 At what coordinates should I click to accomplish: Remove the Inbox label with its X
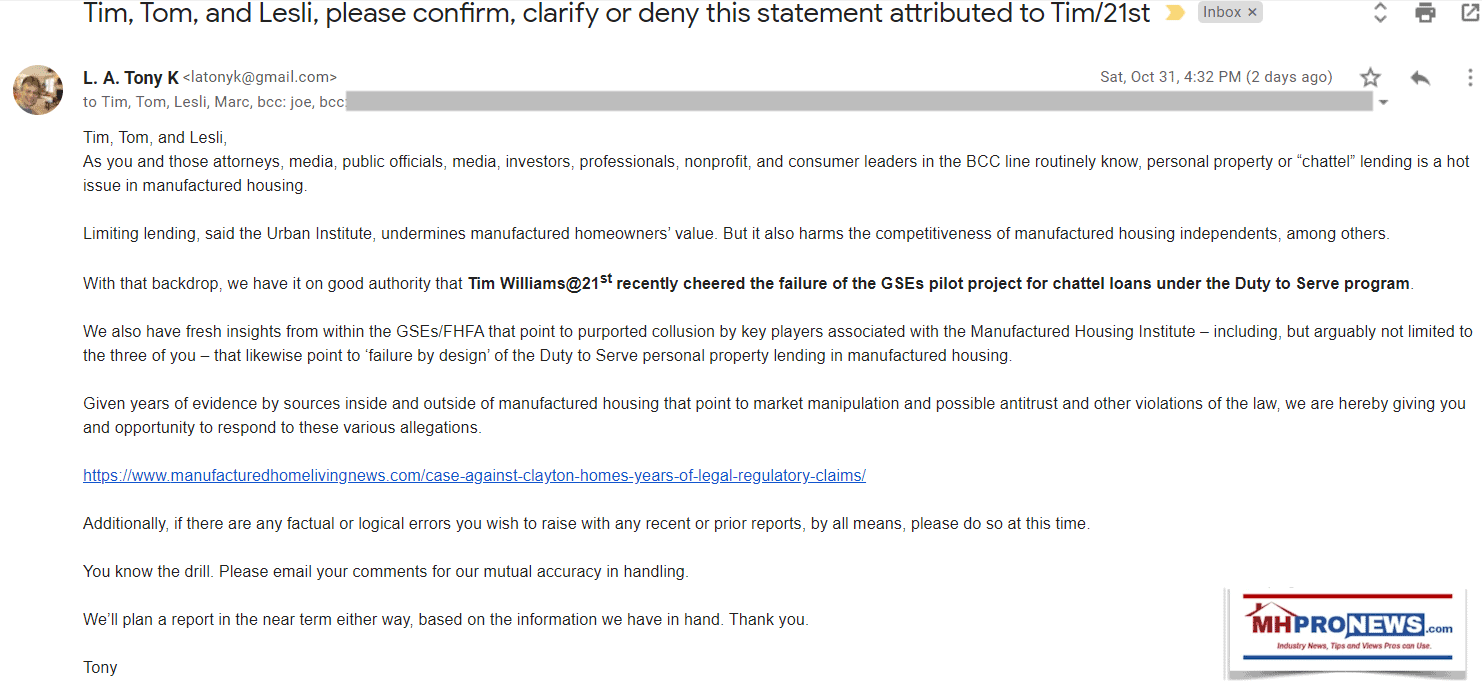tap(1253, 13)
